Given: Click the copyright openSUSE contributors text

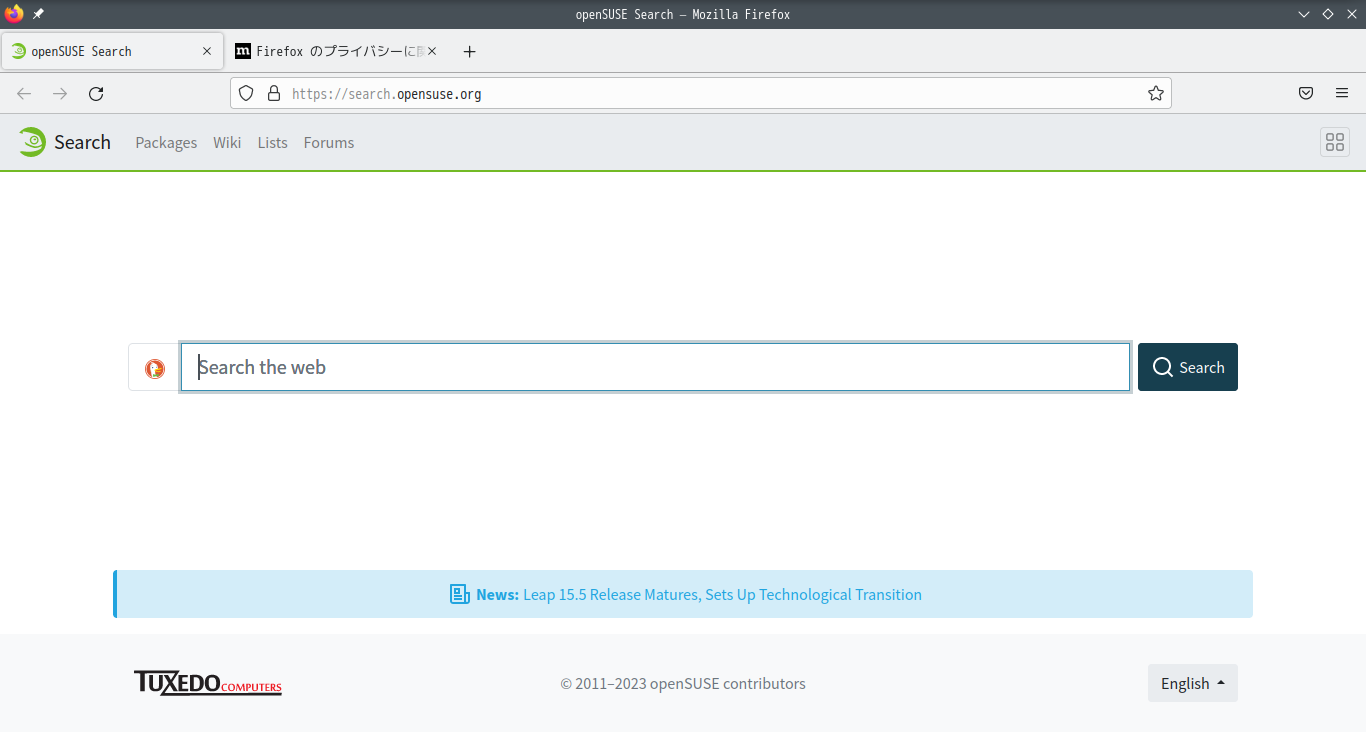Looking at the screenshot, I should point(683,684).
